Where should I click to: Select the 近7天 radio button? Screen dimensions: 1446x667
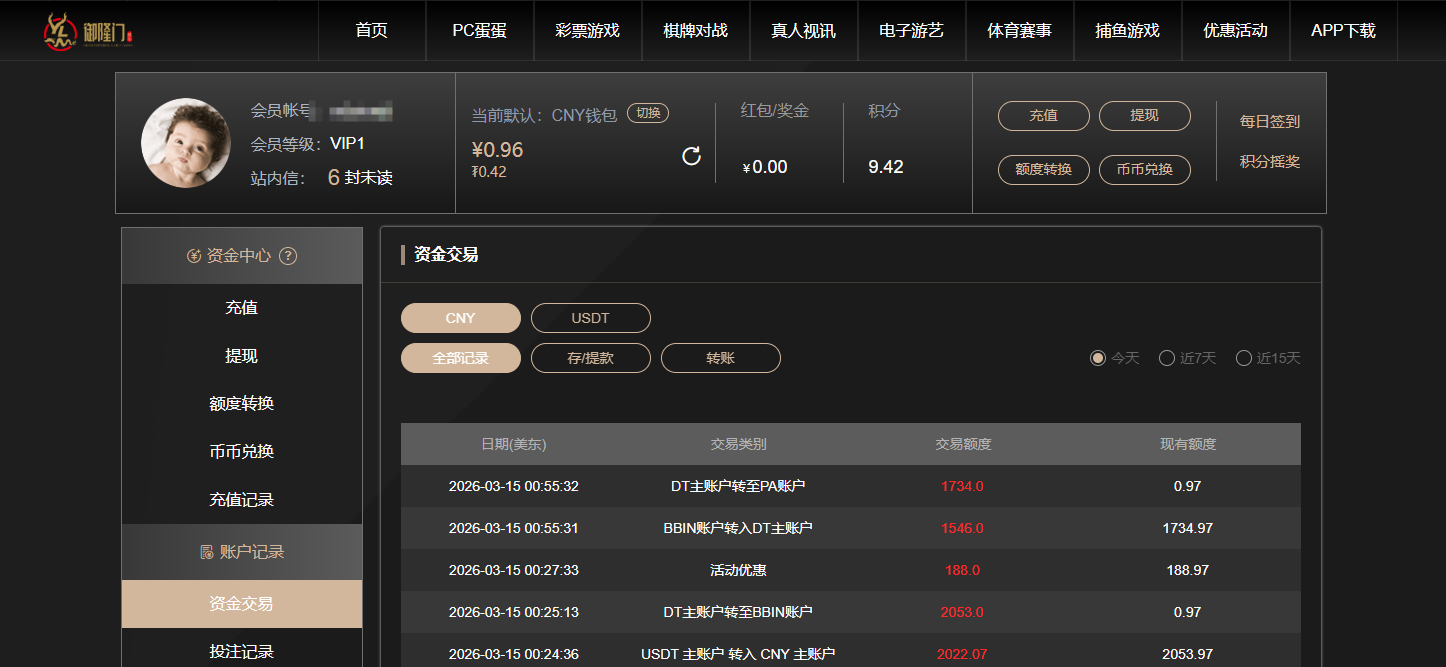1166,358
